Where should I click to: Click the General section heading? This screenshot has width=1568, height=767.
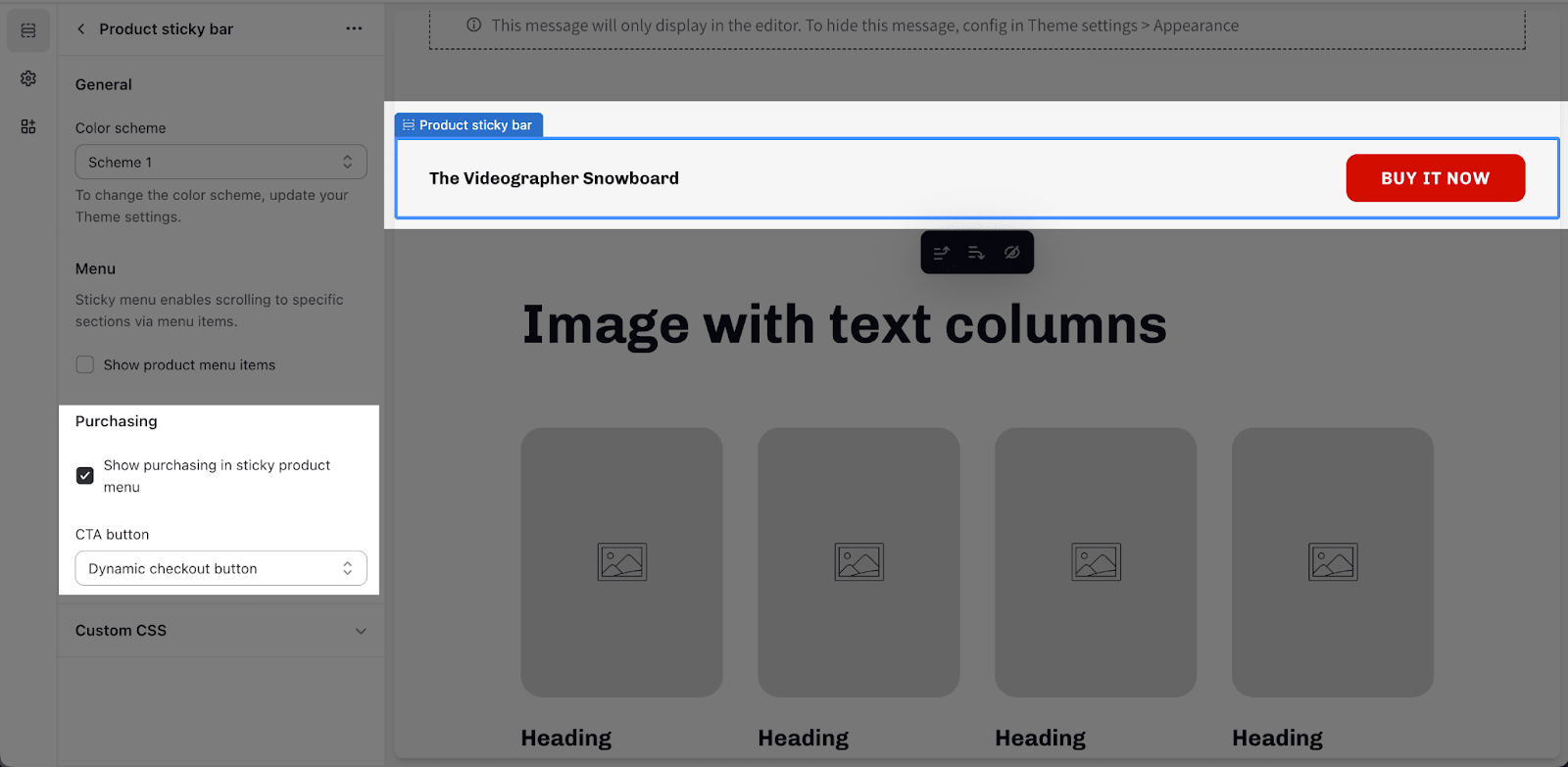click(x=104, y=84)
